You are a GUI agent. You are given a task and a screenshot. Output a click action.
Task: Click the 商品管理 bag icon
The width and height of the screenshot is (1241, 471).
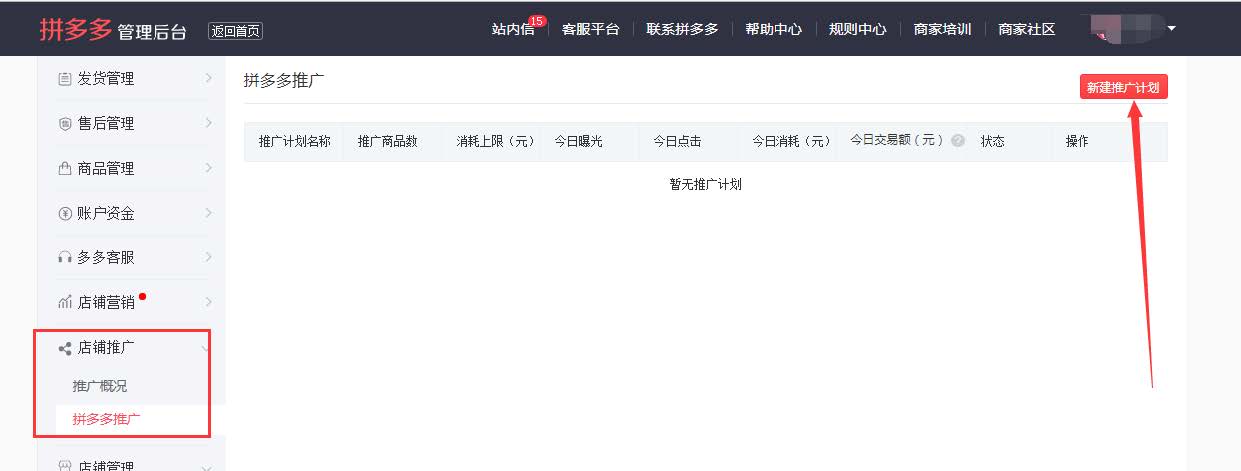tap(64, 169)
